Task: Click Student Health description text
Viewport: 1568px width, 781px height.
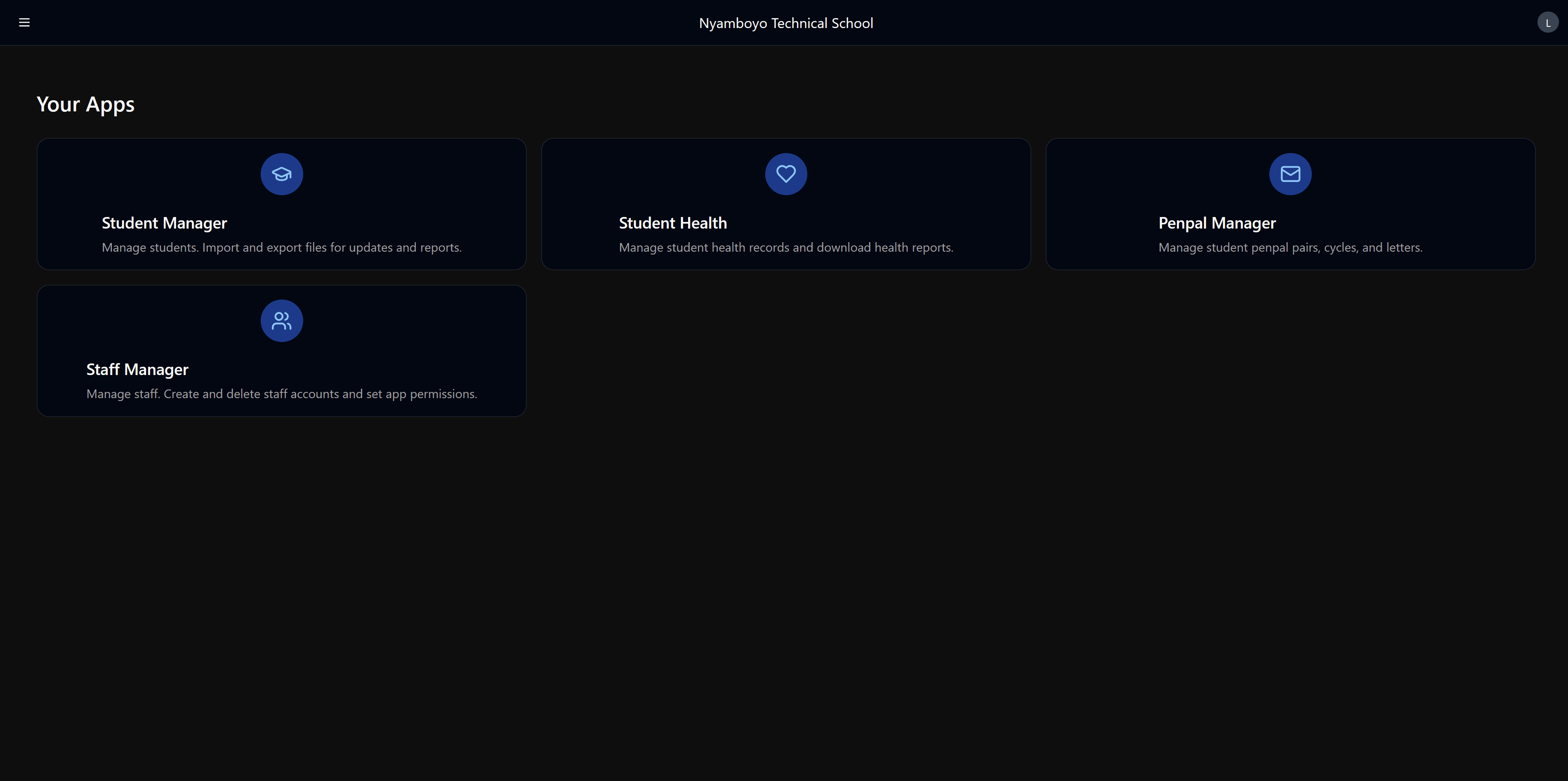Action: 786,247
